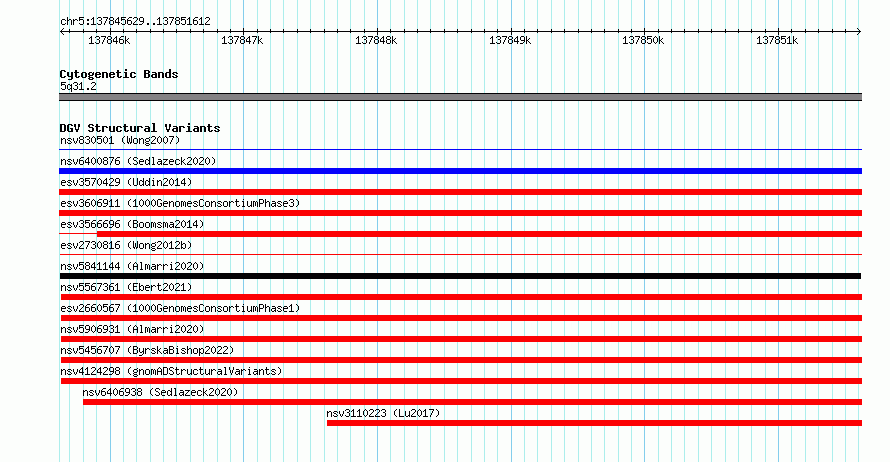Select the esv2730816 (Wong2012b) variant label
The height and width of the screenshot is (462, 890).
tap(126, 245)
